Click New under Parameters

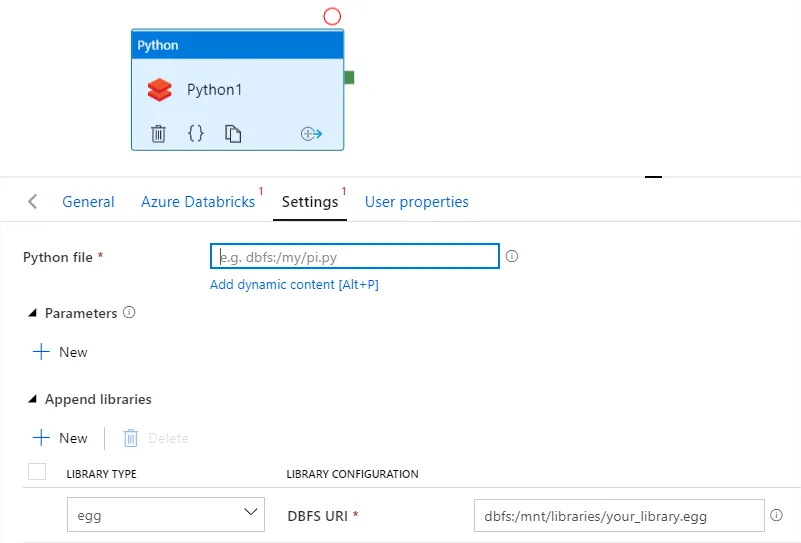73,352
